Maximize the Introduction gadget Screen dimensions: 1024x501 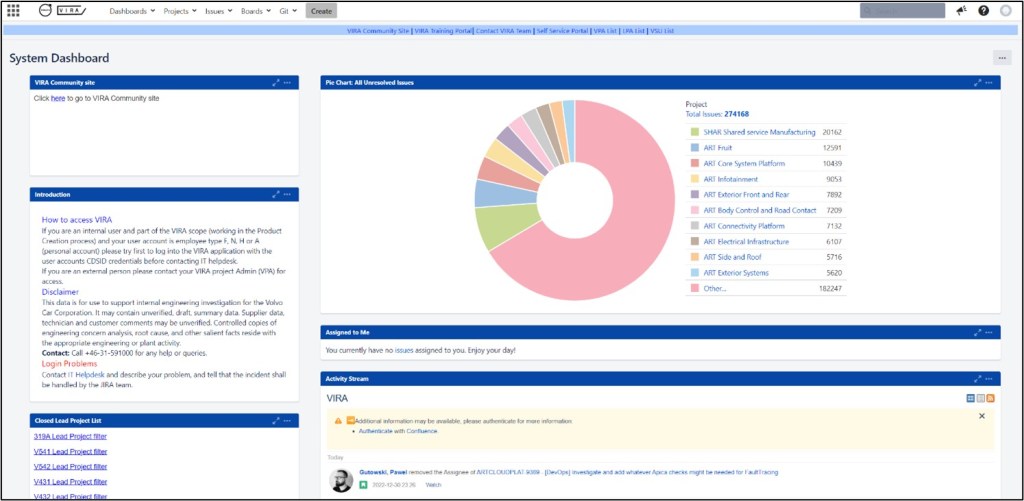click(276, 195)
